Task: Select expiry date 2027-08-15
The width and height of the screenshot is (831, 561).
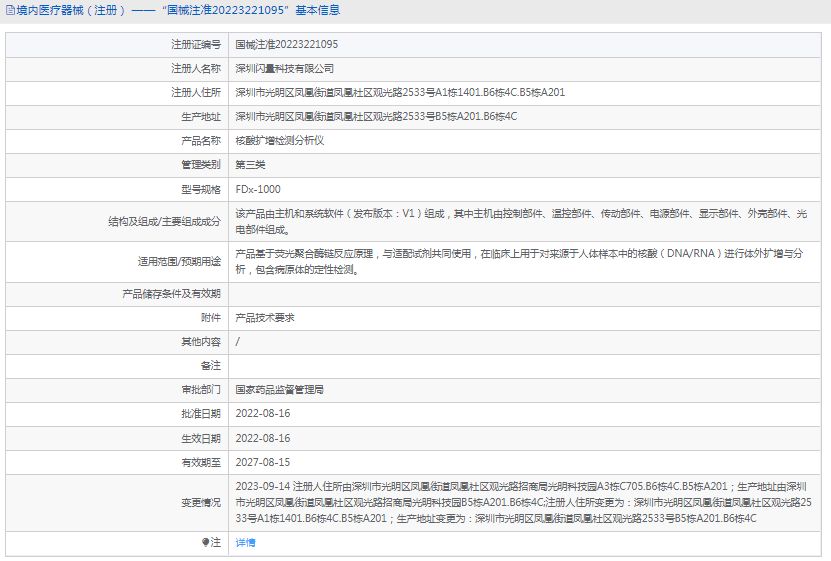Action: click(x=263, y=462)
